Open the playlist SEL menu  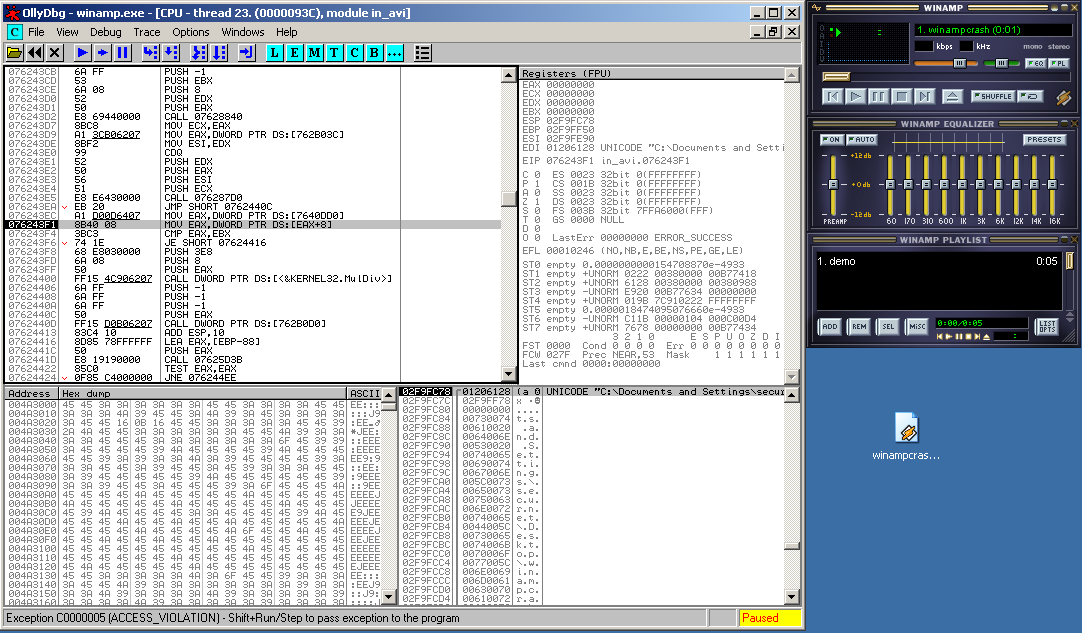(888, 327)
